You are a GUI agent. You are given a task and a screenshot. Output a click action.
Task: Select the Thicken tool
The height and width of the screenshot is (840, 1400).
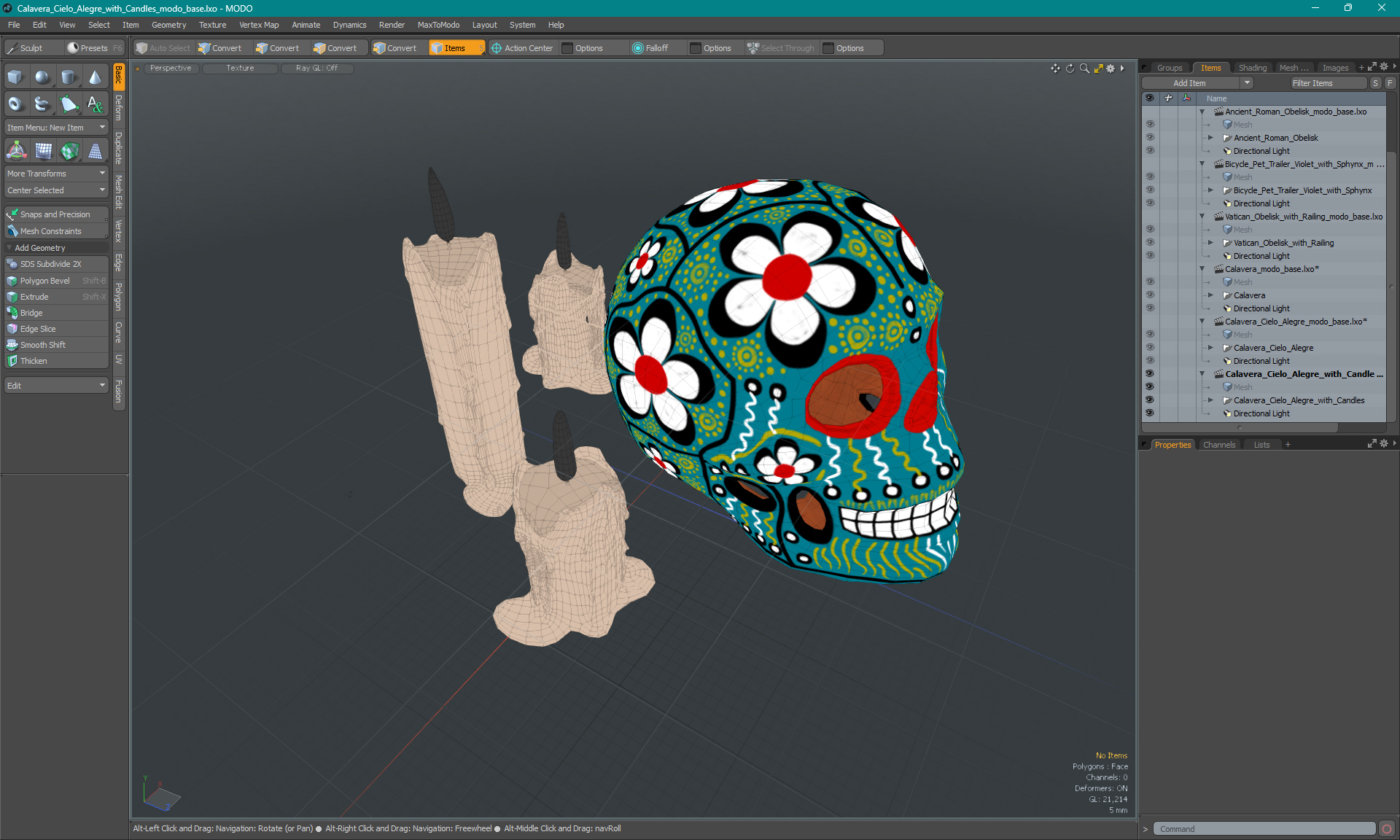point(55,360)
